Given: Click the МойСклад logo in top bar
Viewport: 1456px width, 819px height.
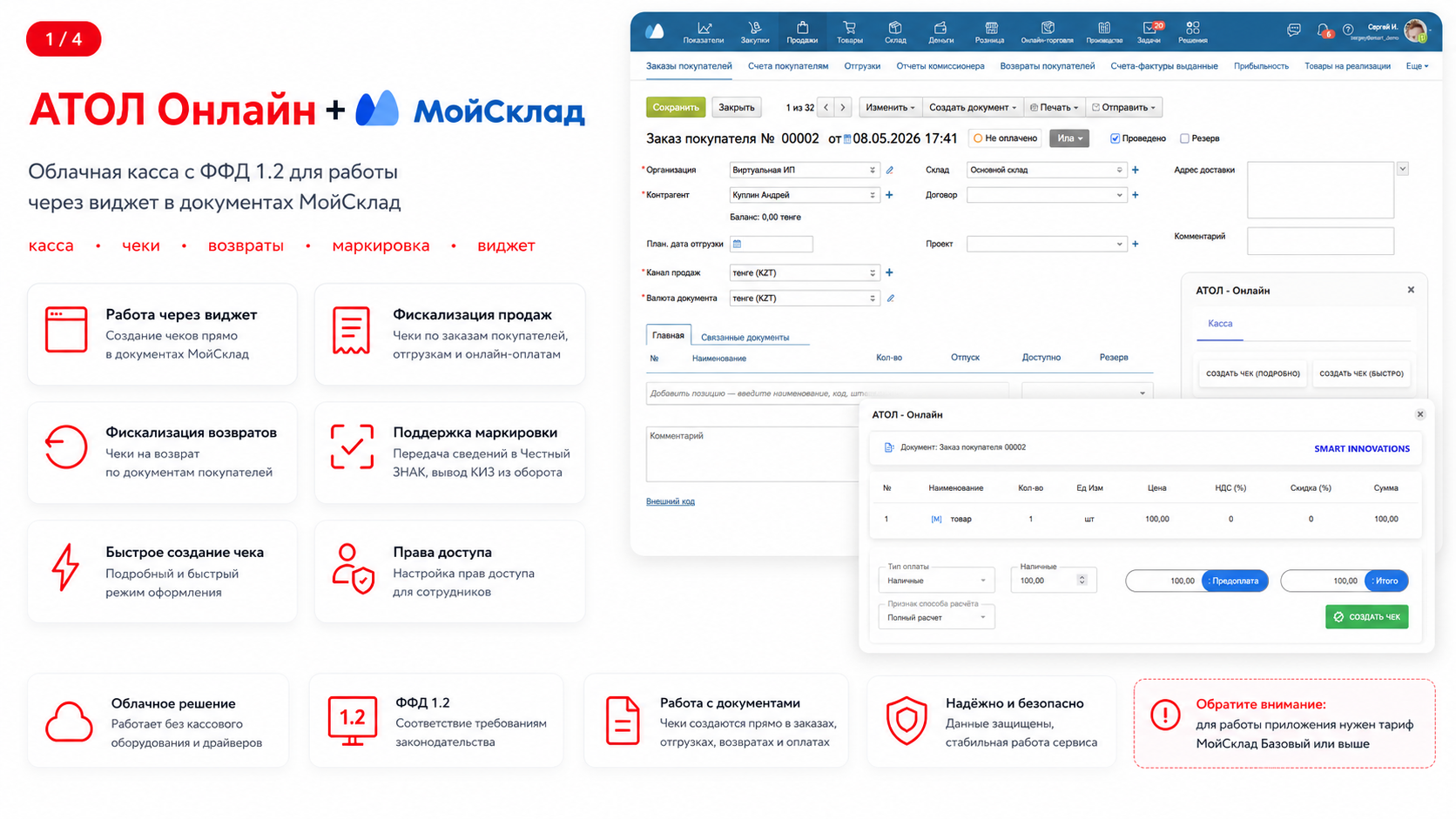Looking at the screenshot, I should pos(655,32).
